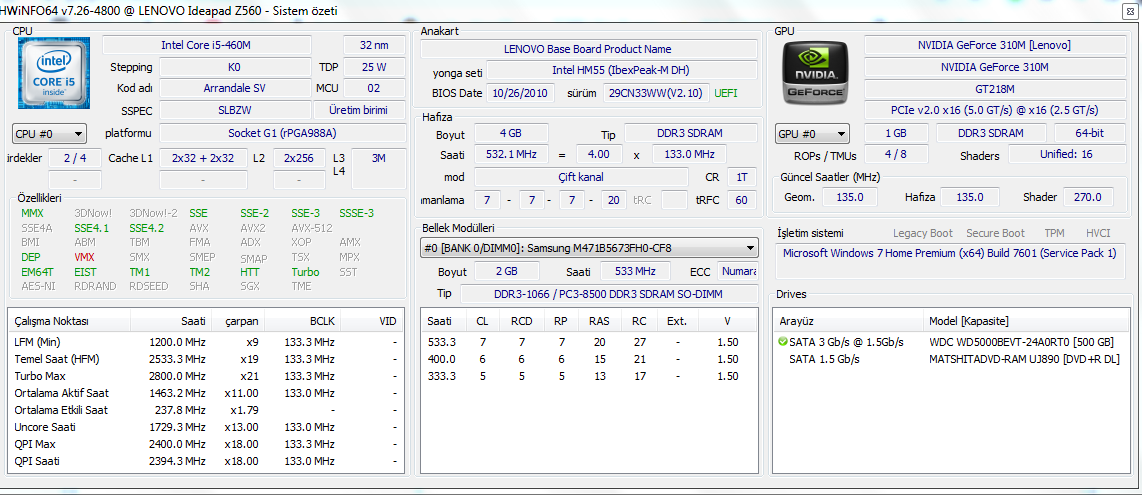
Task: Click the BIOS Date 10/26/2010 value
Action: pyautogui.click(x=521, y=93)
